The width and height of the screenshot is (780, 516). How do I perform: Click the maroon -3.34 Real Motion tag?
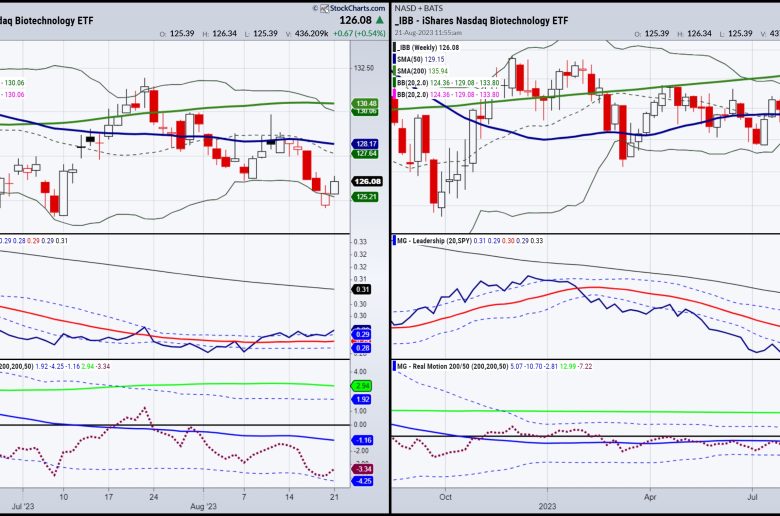coord(362,469)
